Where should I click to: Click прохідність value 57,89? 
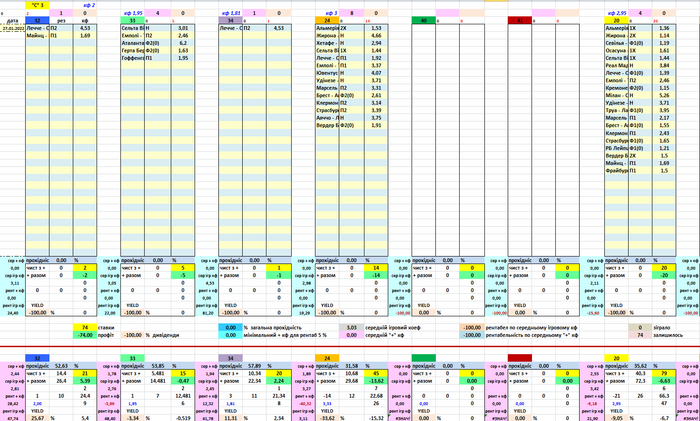(254, 366)
